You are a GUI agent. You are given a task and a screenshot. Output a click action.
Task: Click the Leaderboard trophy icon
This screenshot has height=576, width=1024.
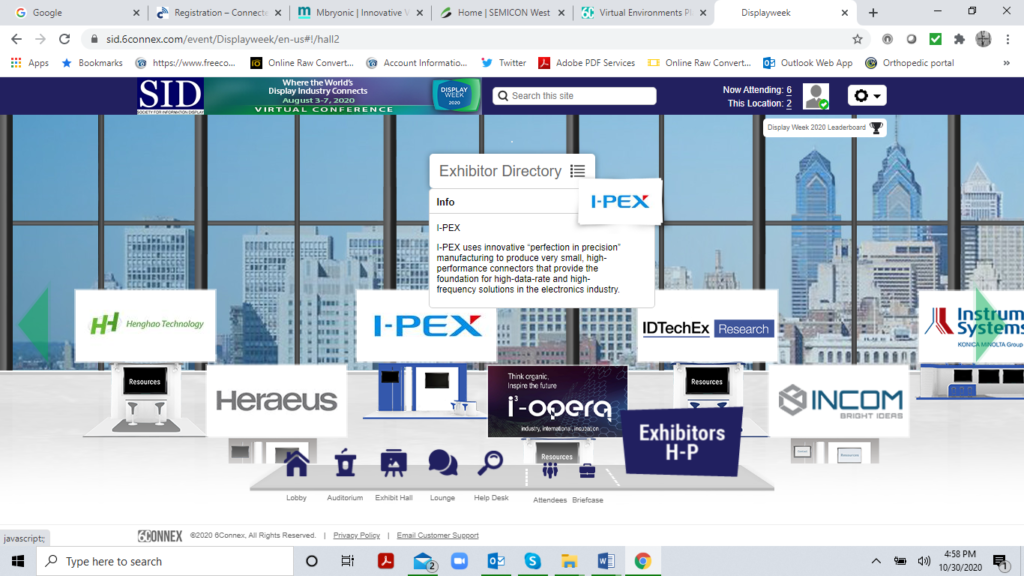pos(876,127)
